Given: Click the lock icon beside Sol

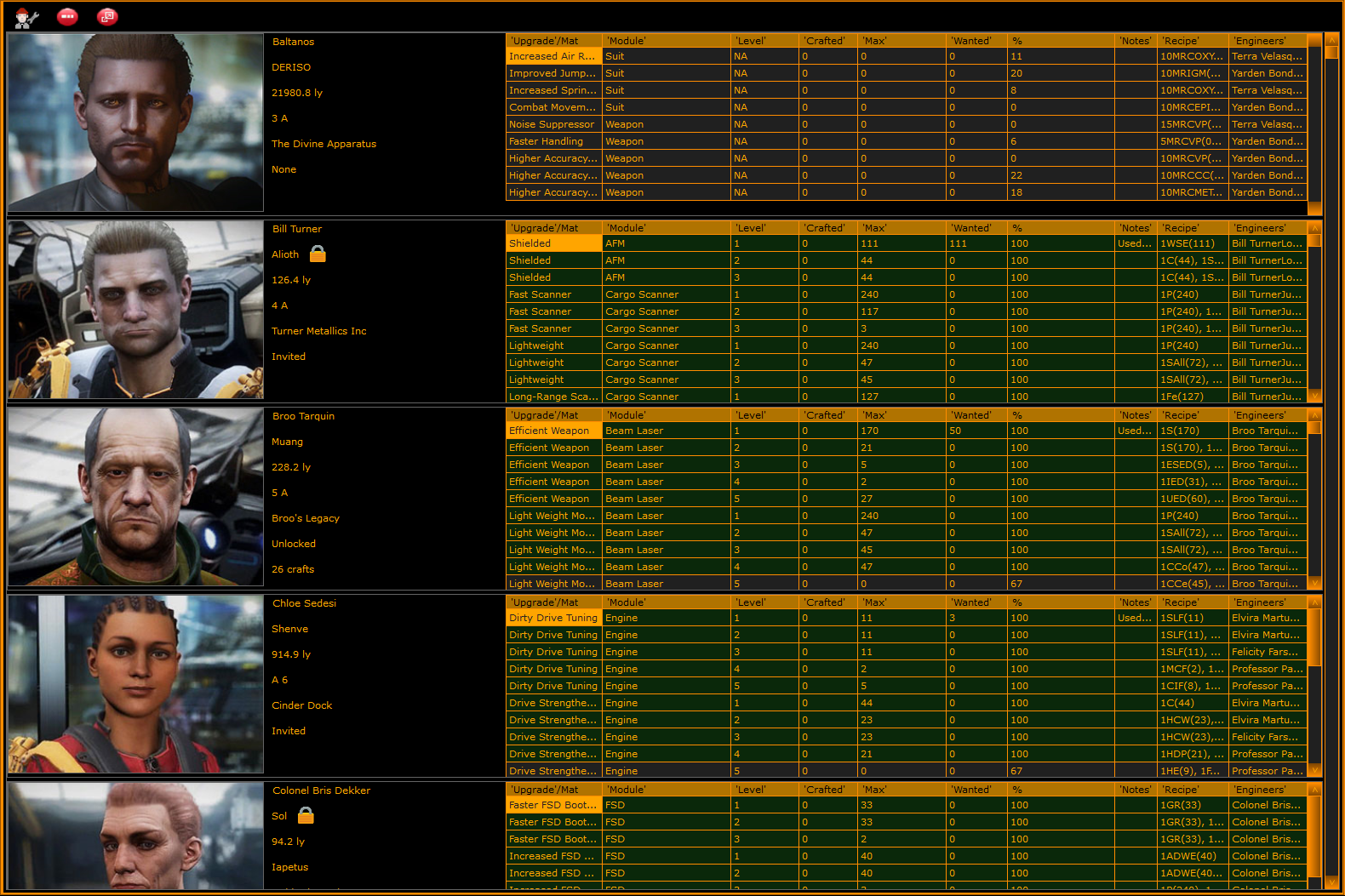Looking at the screenshot, I should 306,815.
